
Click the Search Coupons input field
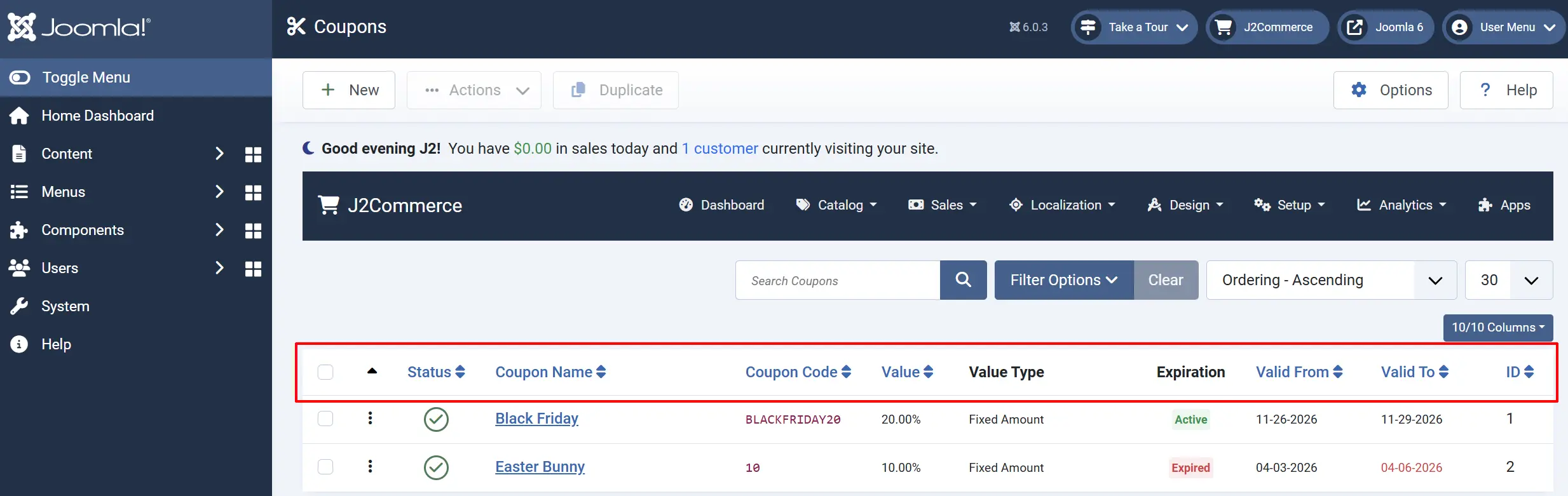click(838, 280)
